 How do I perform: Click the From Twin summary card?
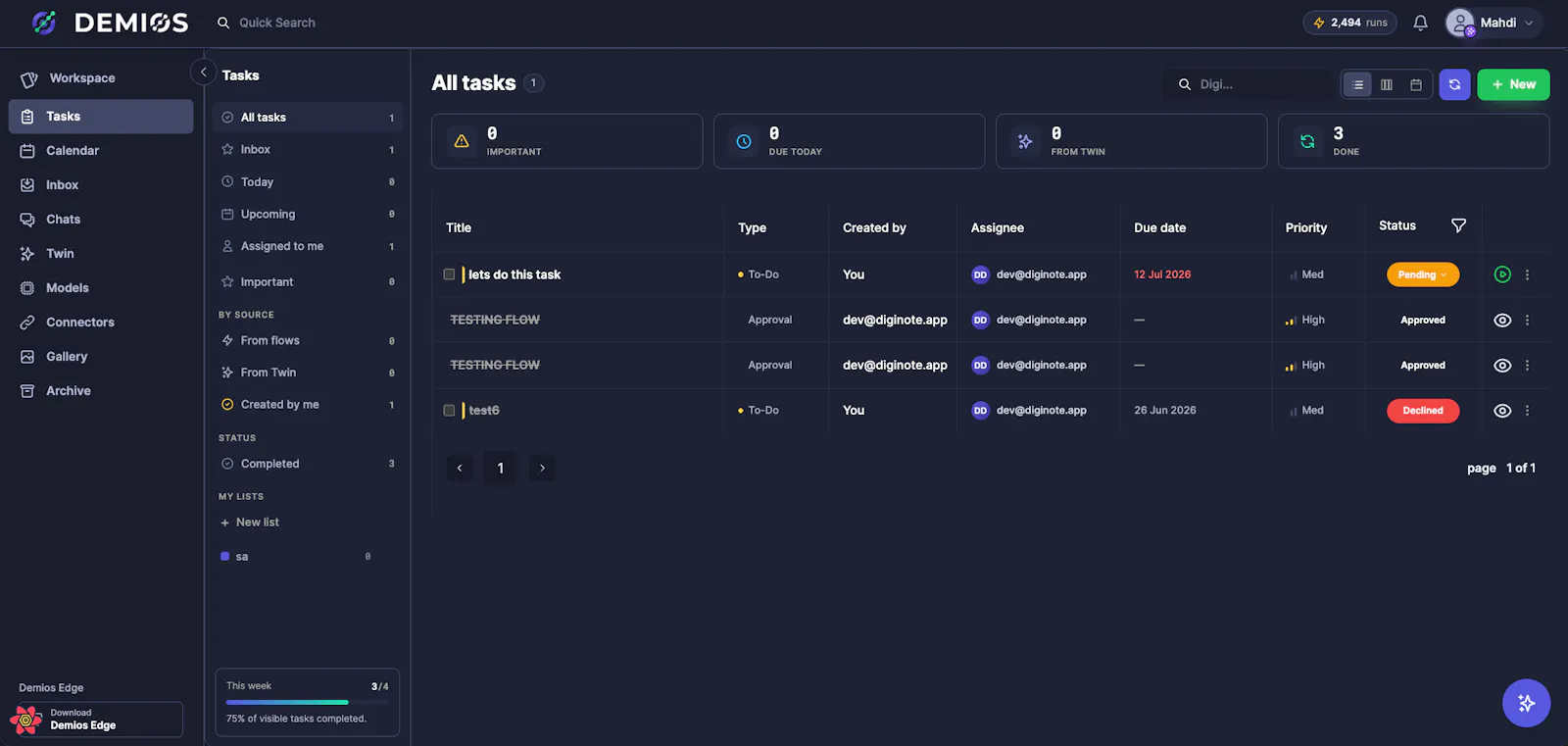point(1131,141)
